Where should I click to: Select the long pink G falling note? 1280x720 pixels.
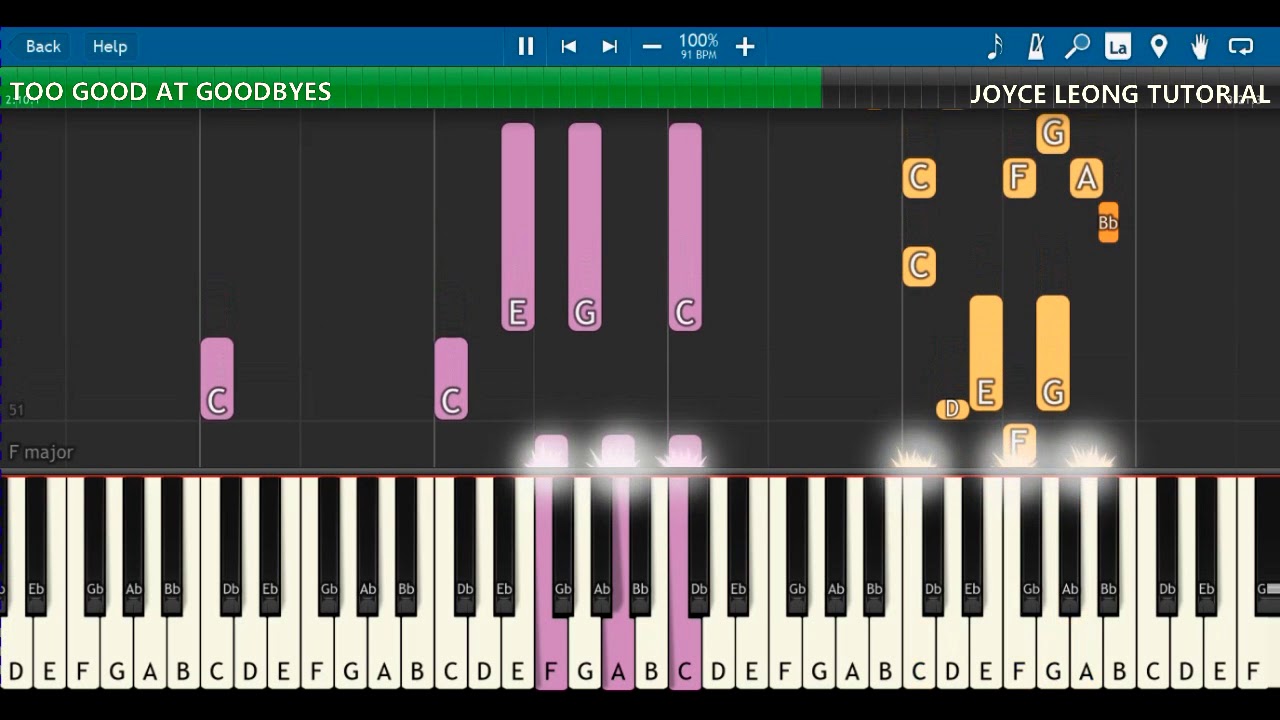click(585, 227)
